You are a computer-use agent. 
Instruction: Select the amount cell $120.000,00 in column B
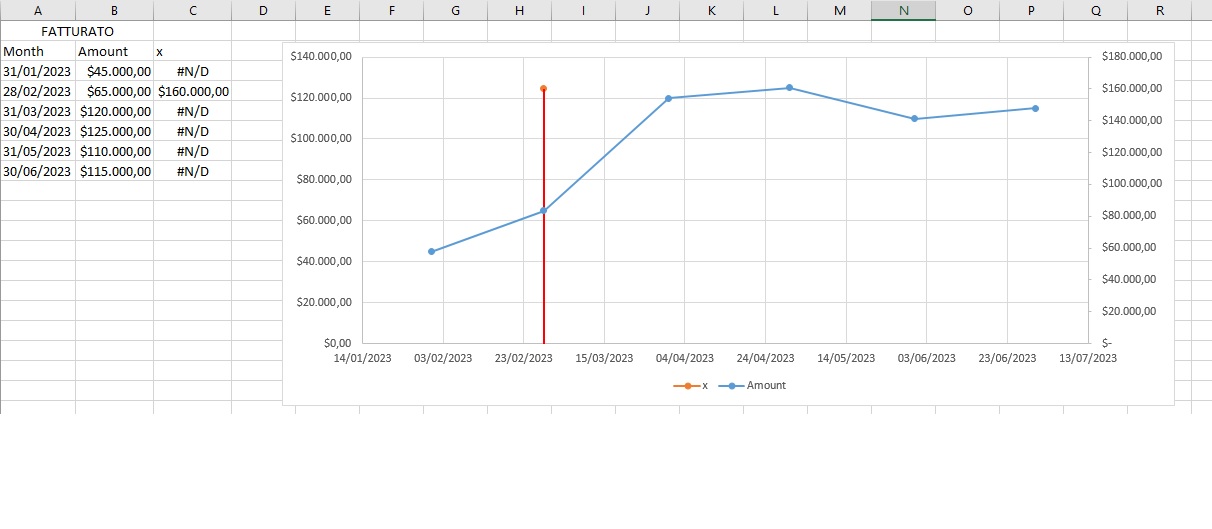click(x=114, y=111)
